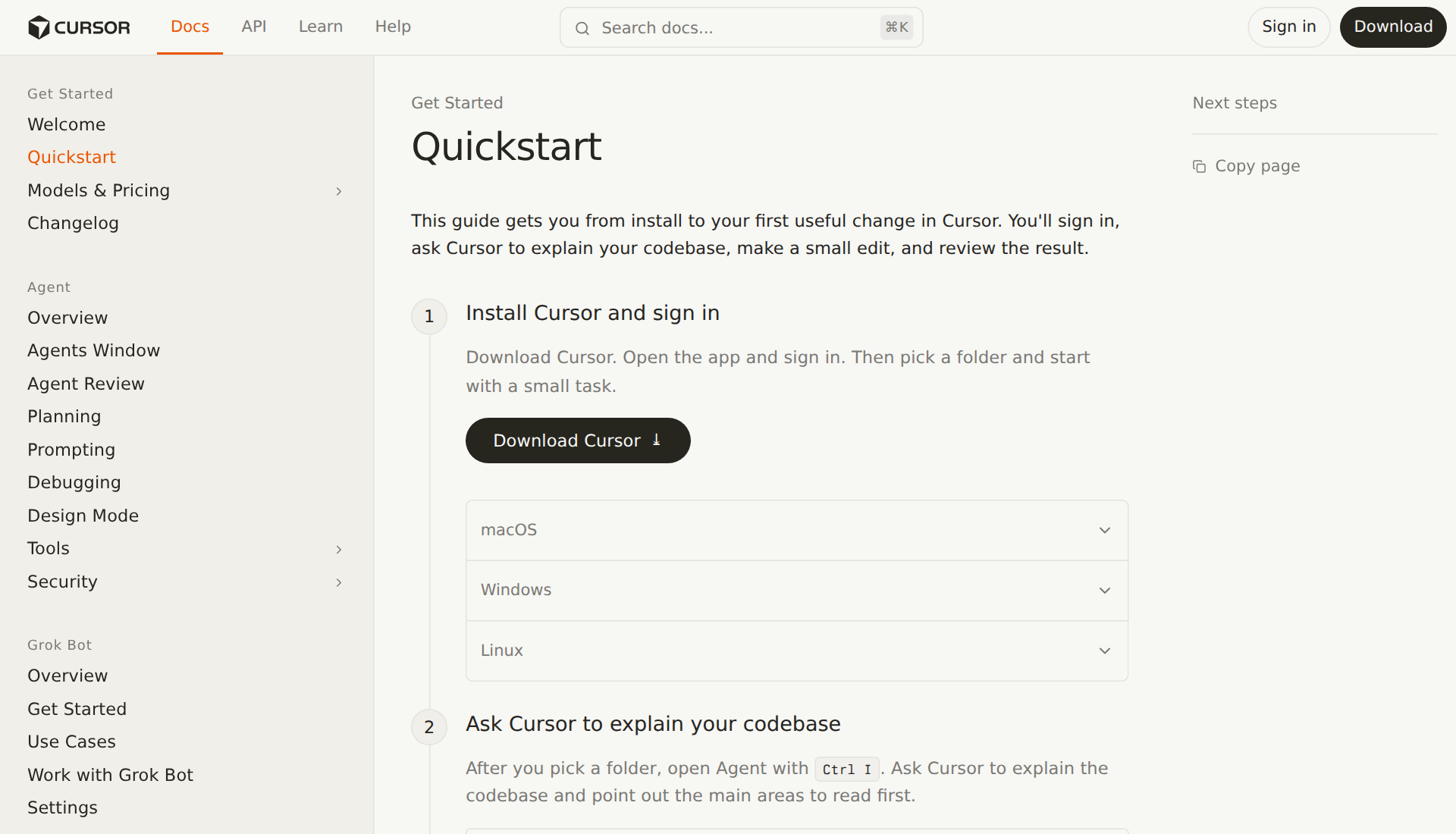1456x834 pixels.
Task: Open Agents Window page
Action: click(93, 350)
